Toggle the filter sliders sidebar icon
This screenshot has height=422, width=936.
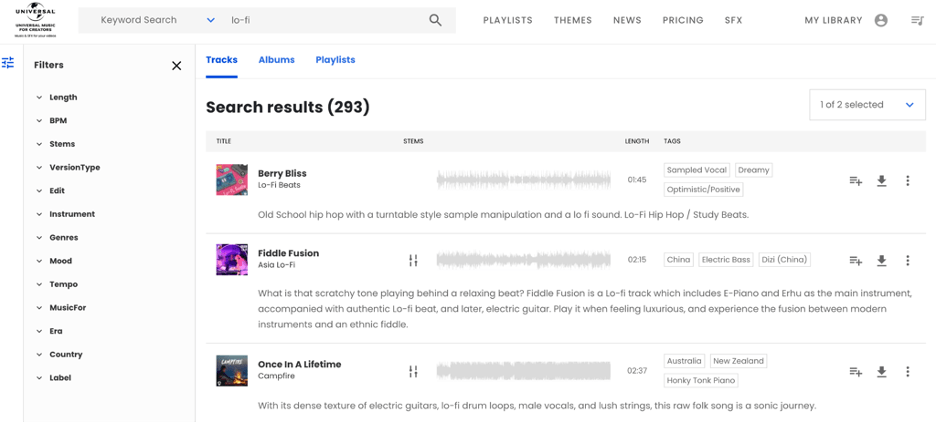(8, 63)
